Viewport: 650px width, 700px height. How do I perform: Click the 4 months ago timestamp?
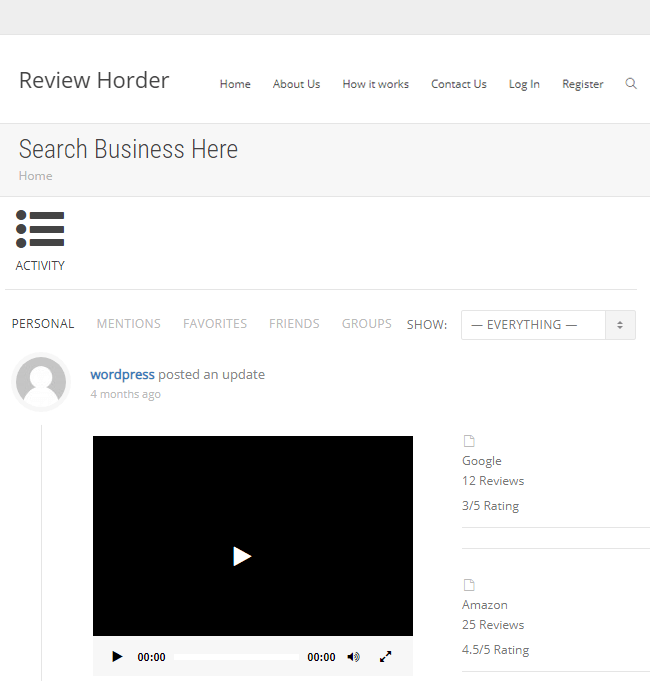pyautogui.click(x=125, y=394)
